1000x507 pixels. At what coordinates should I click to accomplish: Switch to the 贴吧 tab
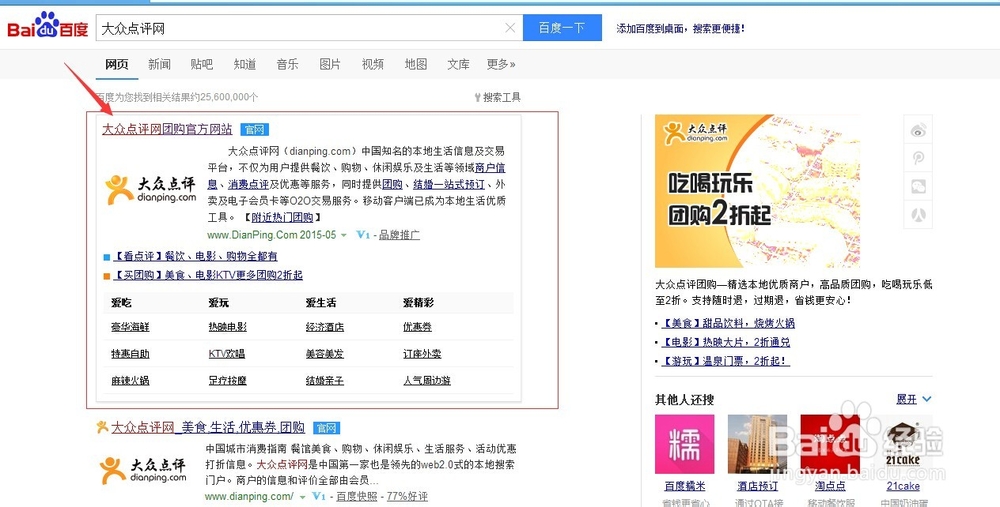(x=202, y=64)
